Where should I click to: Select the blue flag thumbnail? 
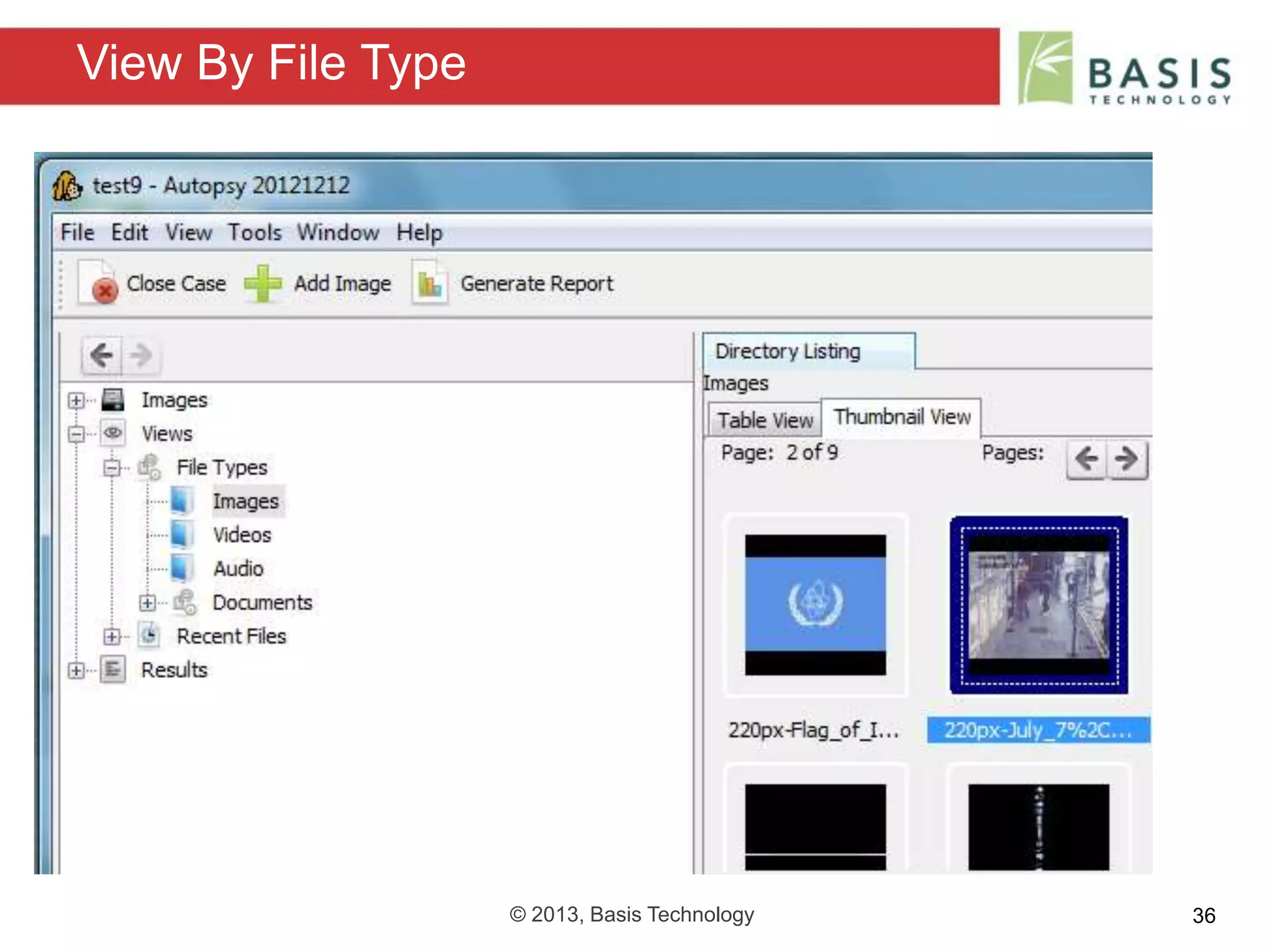[x=815, y=605]
